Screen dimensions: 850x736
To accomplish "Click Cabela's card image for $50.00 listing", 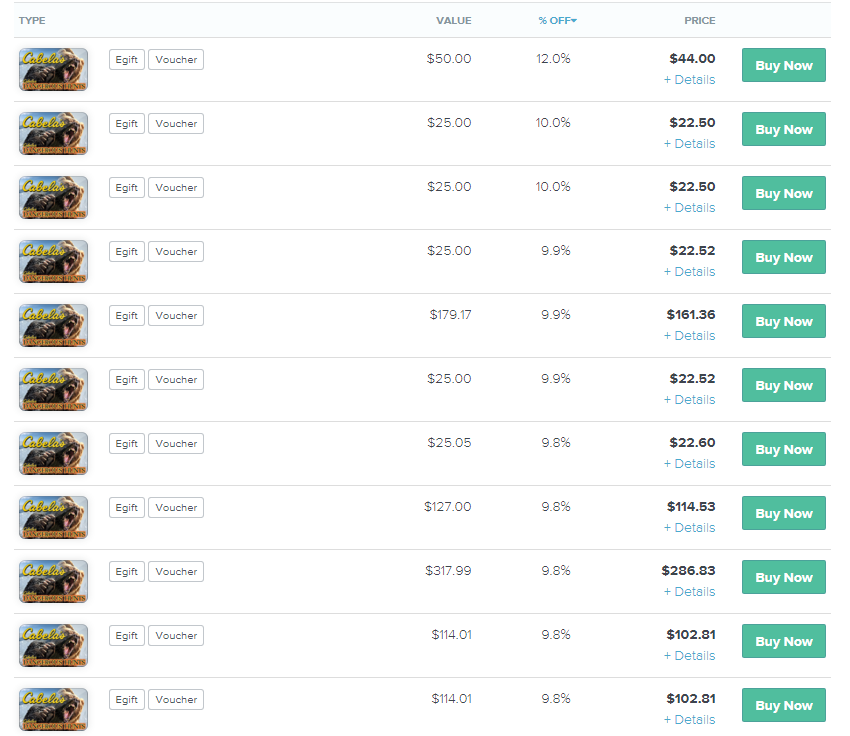I will click(53, 69).
